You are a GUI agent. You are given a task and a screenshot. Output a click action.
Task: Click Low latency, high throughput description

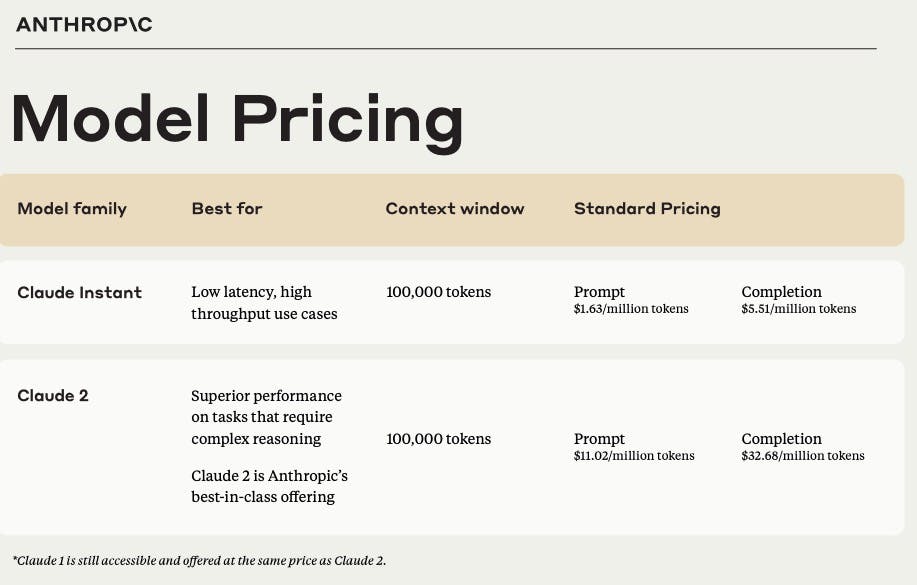(x=264, y=302)
